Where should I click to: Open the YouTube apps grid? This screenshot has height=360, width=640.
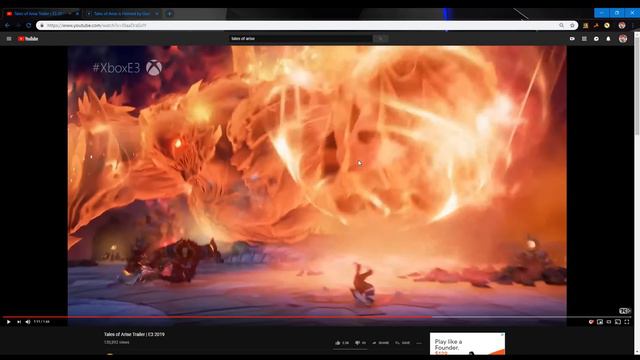(x=584, y=39)
